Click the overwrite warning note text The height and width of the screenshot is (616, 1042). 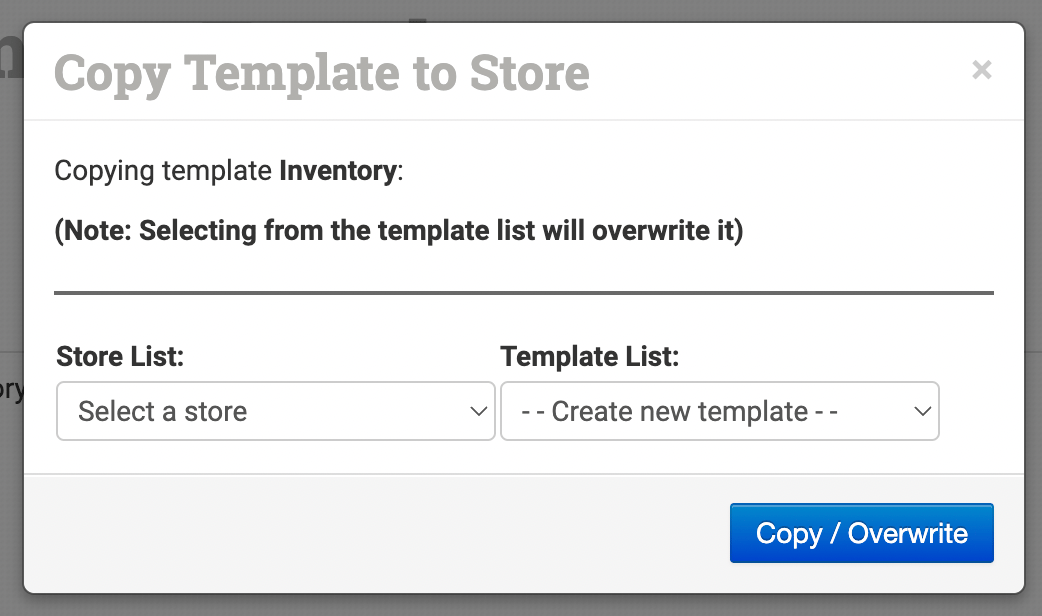click(x=399, y=231)
